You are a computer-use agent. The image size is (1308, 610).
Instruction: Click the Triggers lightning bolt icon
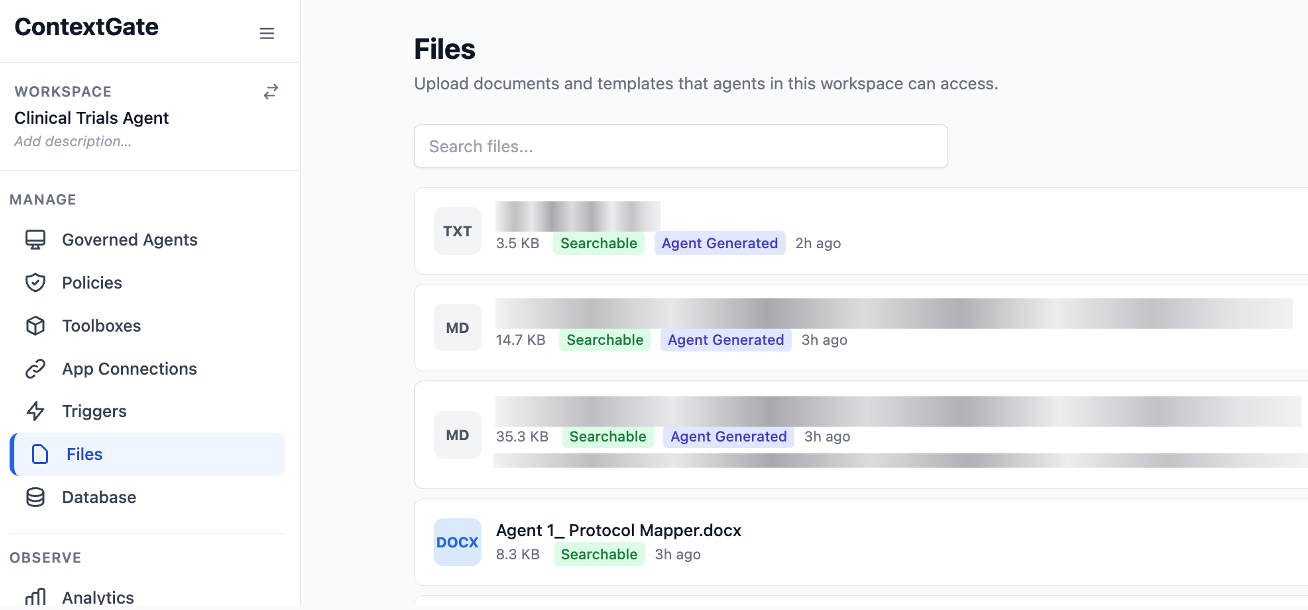coord(36,411)
